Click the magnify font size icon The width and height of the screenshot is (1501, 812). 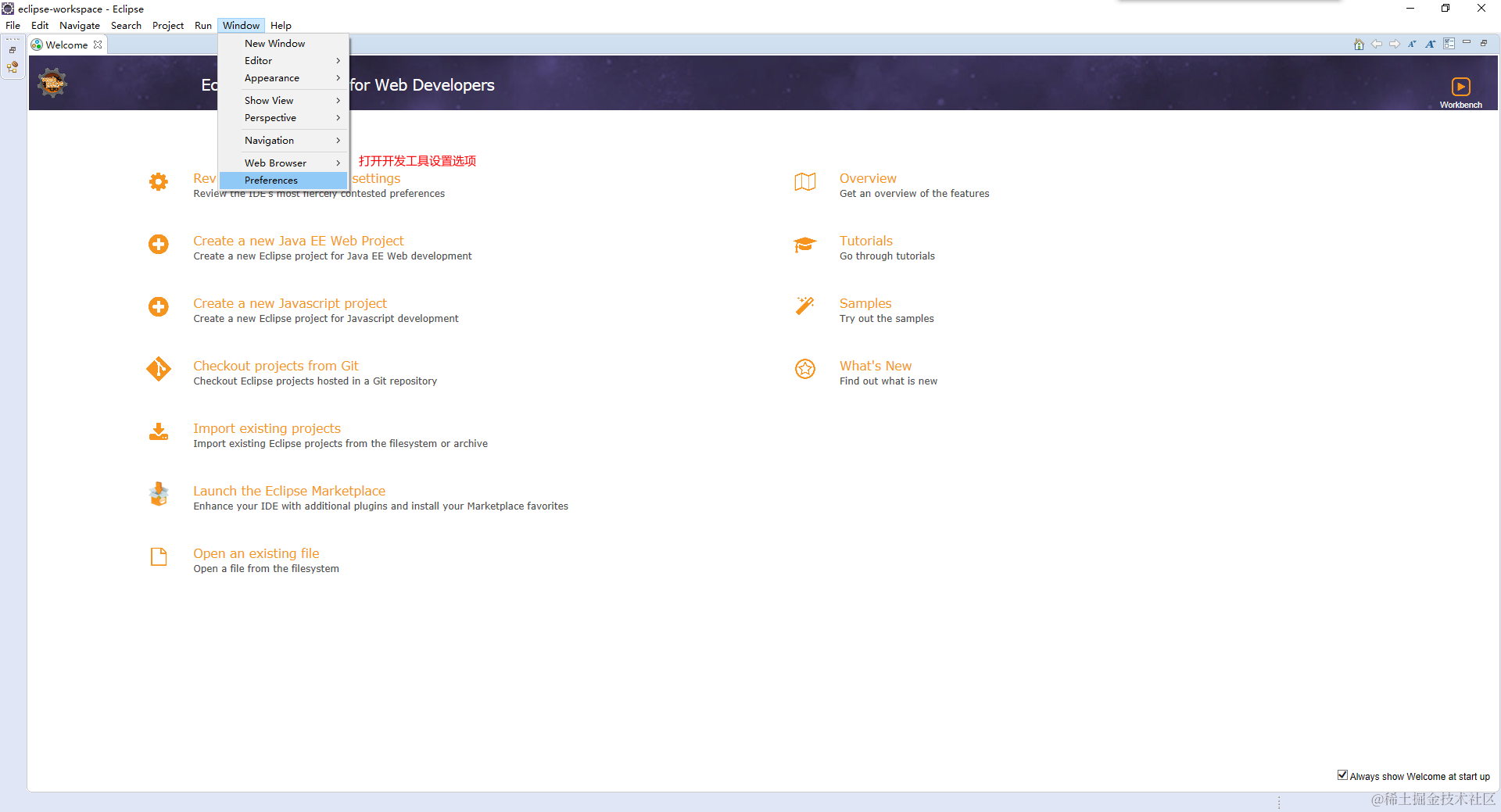pyautogui.click(x=1430, y=45)
